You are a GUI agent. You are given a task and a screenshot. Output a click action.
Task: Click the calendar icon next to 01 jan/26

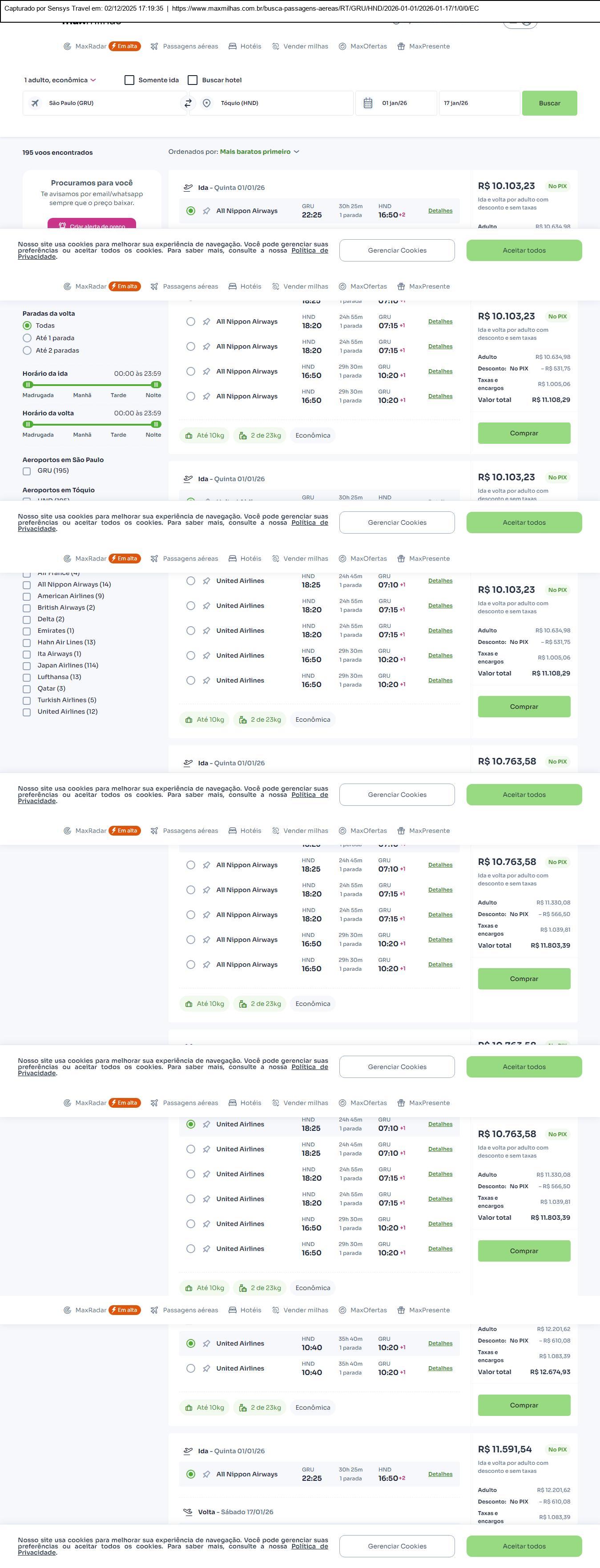[368, 104]
